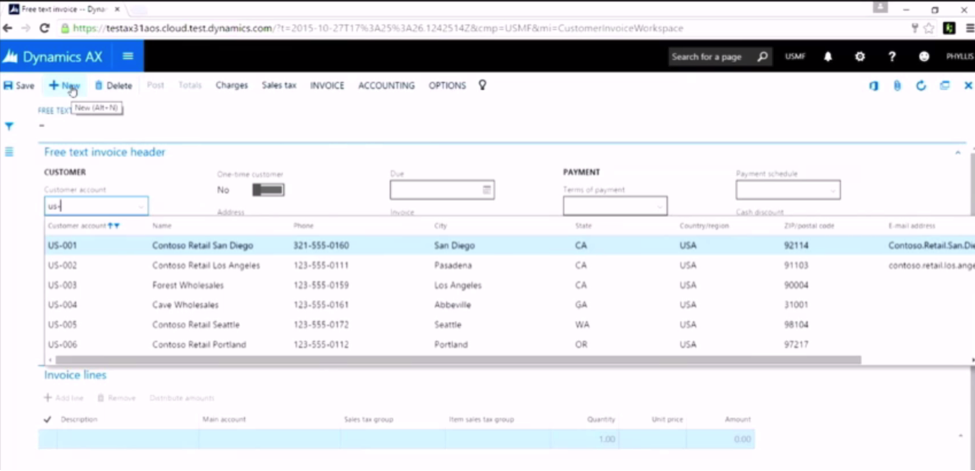Collapse the Free text invoice header section

[958, 152]
